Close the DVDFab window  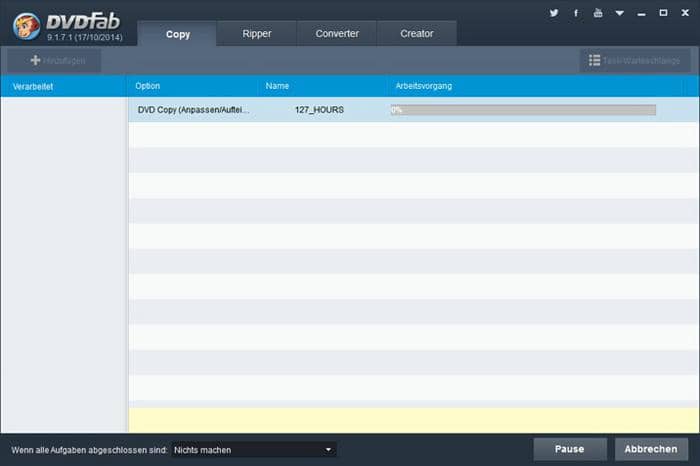click(x=685, y=13)
